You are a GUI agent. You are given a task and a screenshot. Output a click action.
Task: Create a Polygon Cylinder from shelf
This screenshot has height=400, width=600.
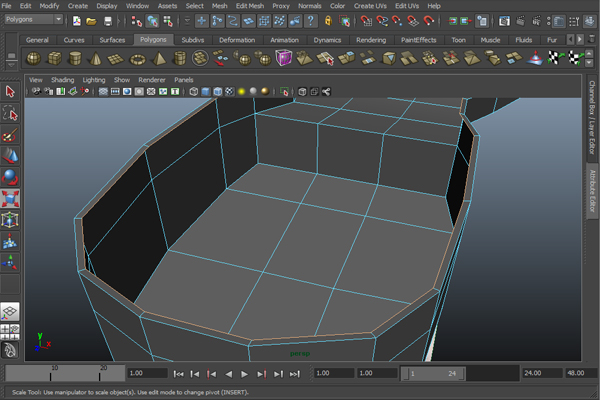pyautogui.click(x=75, y=59)
